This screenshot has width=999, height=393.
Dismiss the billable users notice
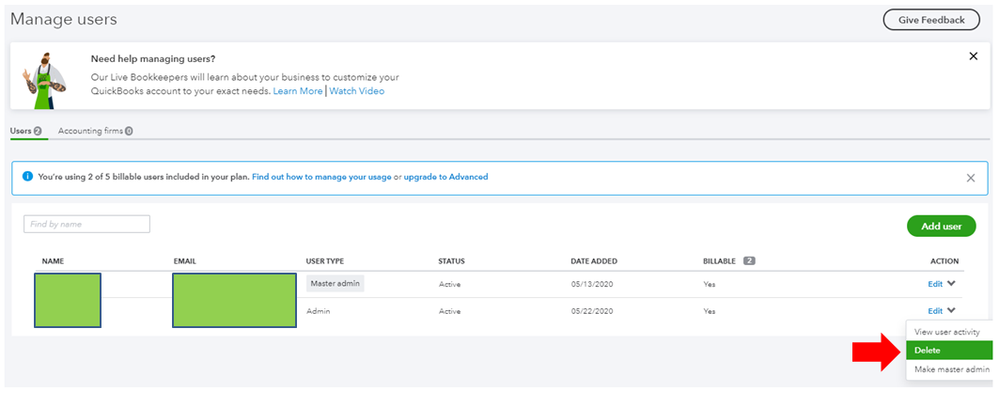970,178
